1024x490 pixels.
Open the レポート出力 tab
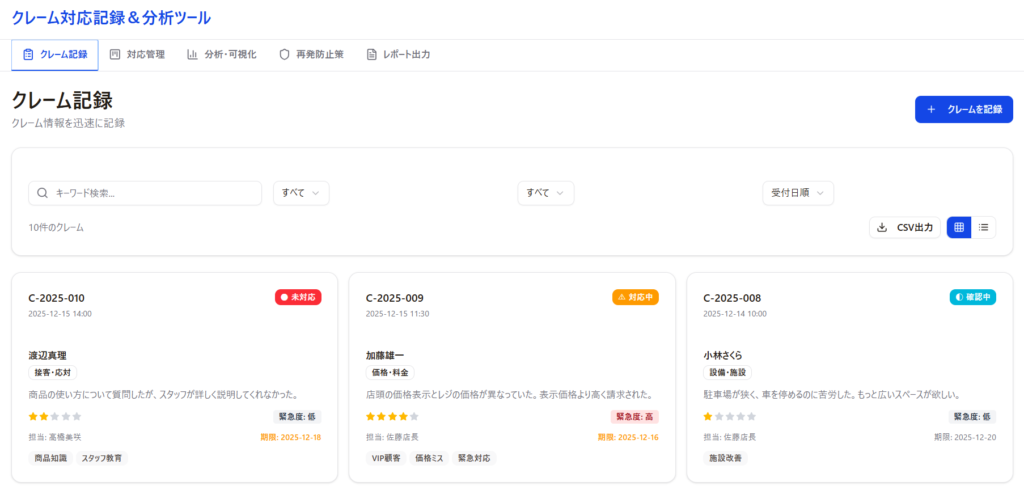[x=398, y=55]
